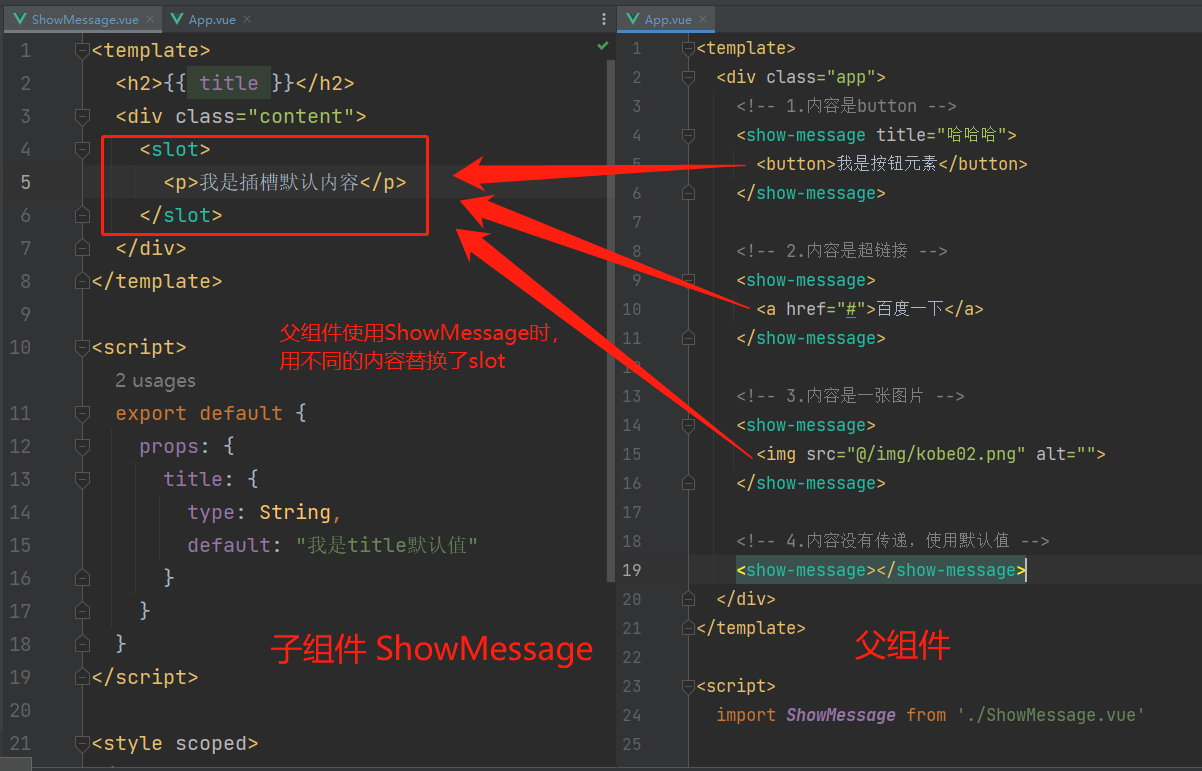Click the './ShowMessage.vue' import path
This screenshot has height=771, width=1202.
point(1050,715)
